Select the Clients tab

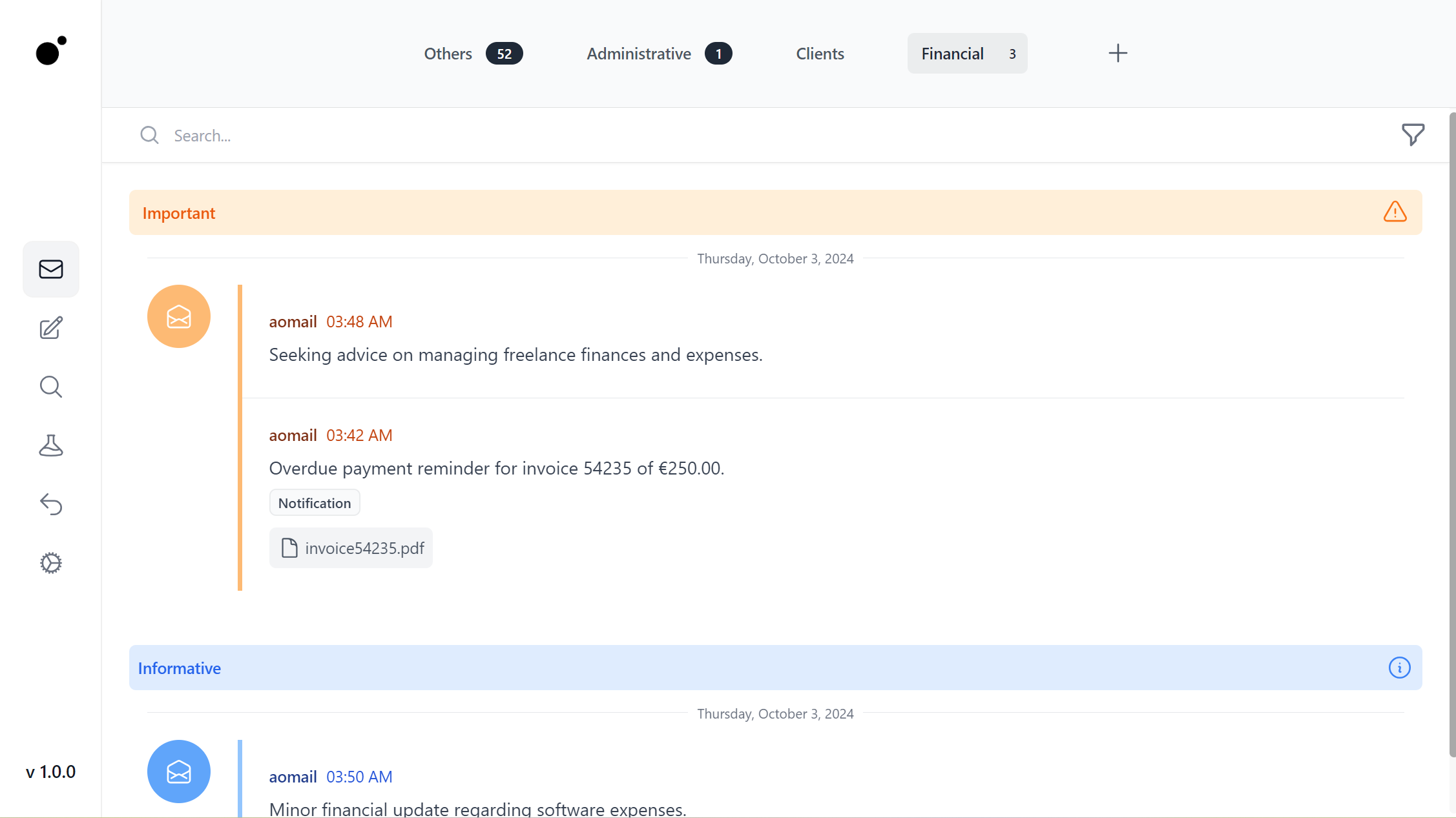(820, 53)
